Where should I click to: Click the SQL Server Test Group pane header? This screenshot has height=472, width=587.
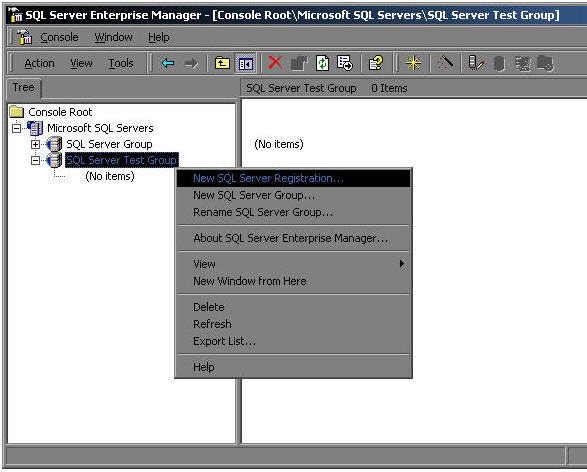[301, 88]
